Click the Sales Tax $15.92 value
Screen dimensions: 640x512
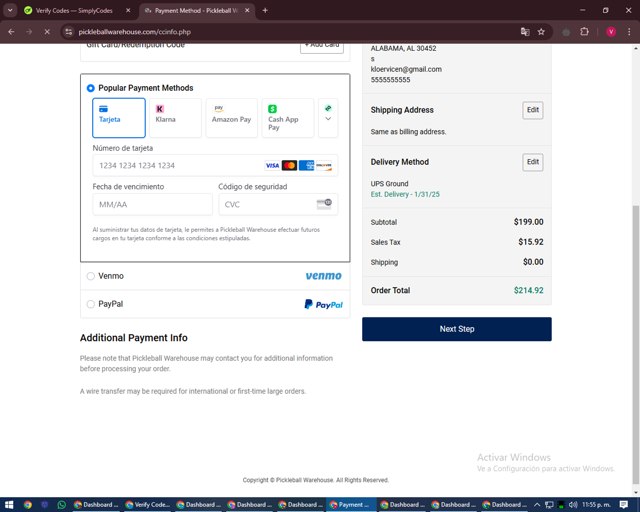531,242
